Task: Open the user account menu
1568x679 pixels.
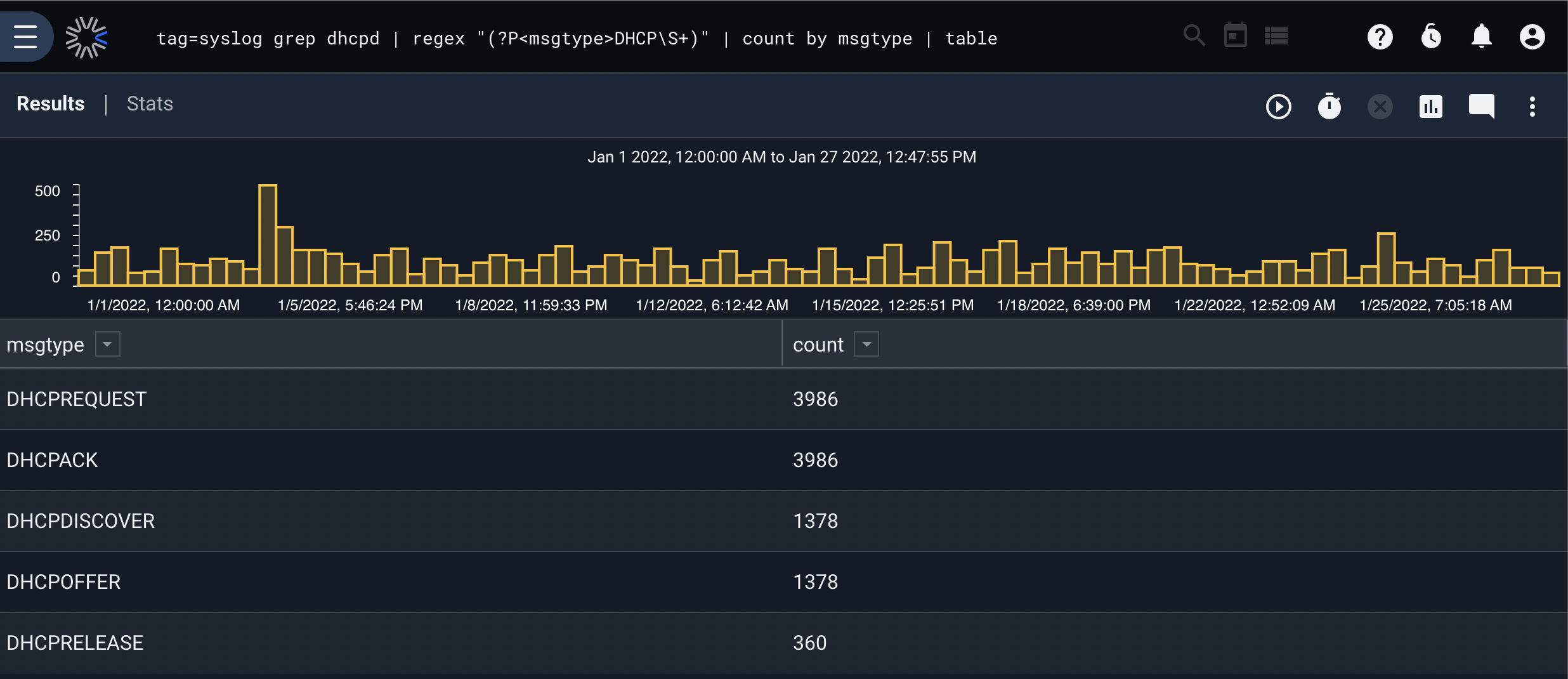Action: (1532, 37)
